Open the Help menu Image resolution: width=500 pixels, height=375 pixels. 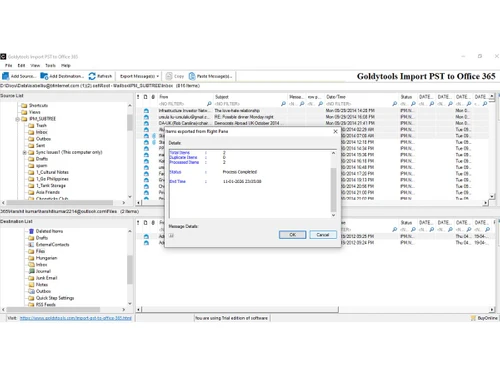[x=66, y=66]
